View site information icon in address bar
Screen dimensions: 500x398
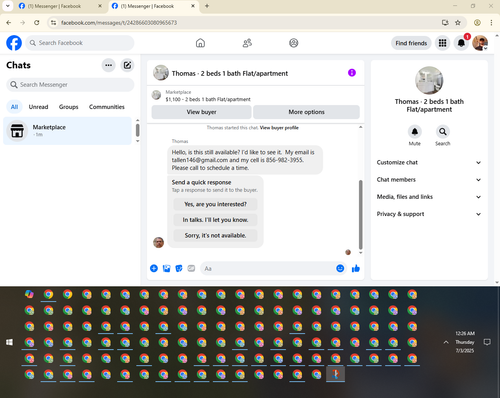point(53,23)
